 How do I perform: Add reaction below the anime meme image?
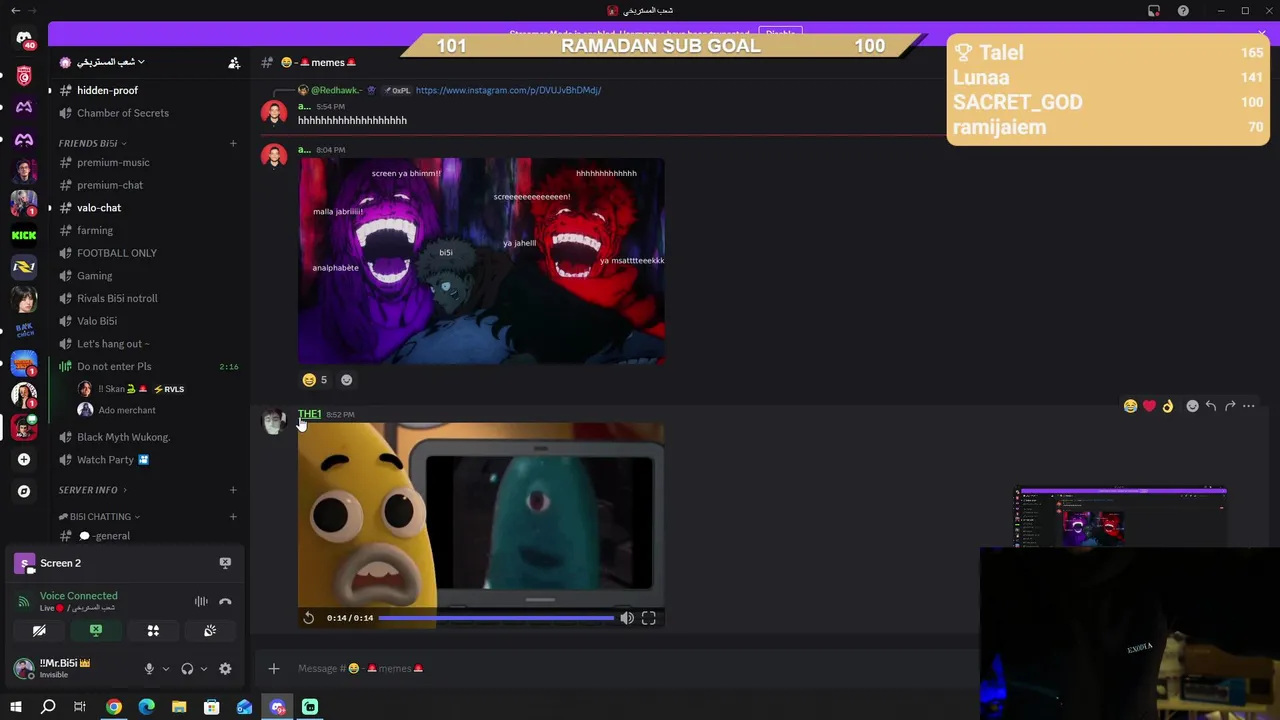(x=346, y=380)
